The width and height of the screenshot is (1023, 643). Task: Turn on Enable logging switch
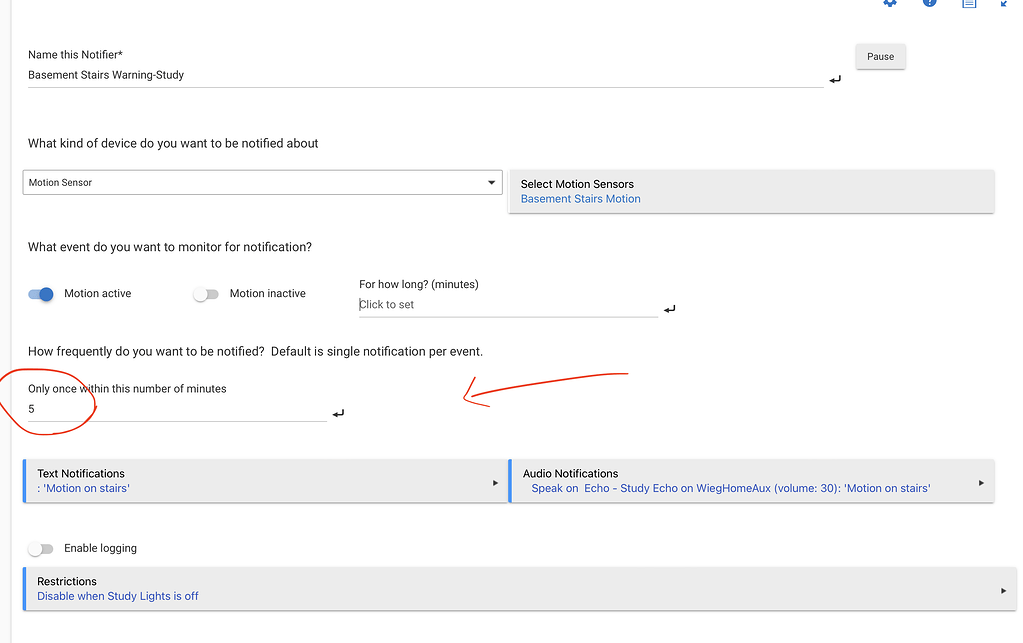(40, 549)
